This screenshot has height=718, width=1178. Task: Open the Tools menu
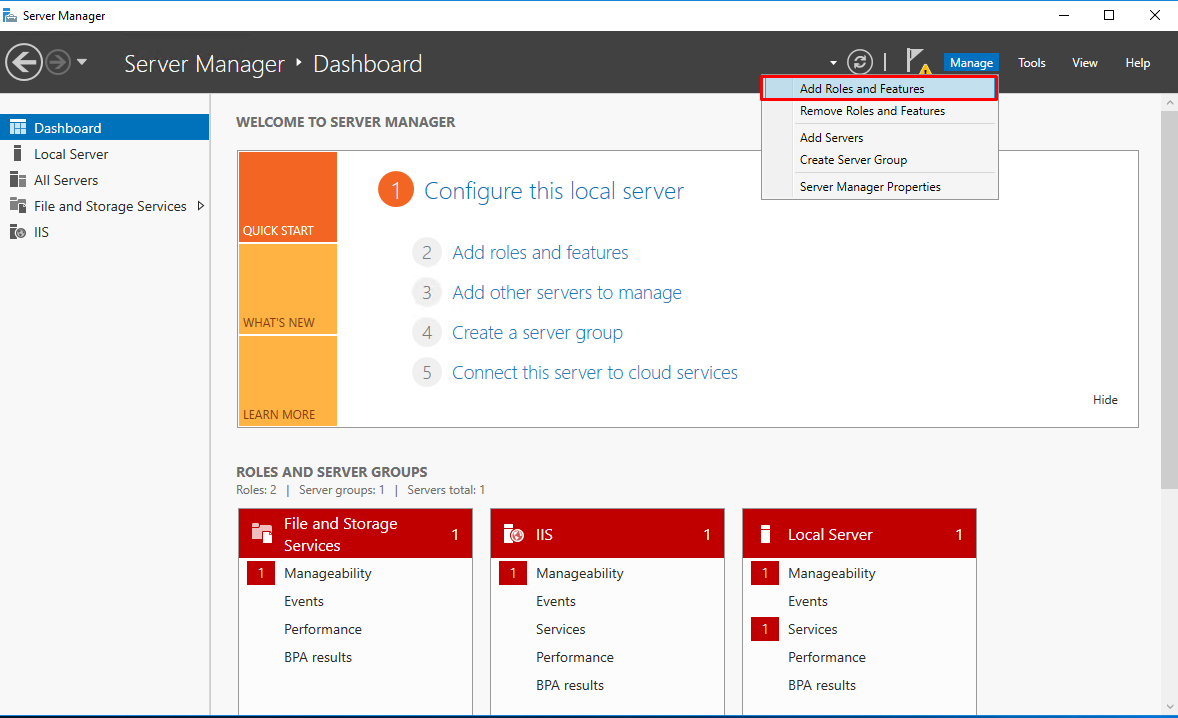coord(1031,63)
